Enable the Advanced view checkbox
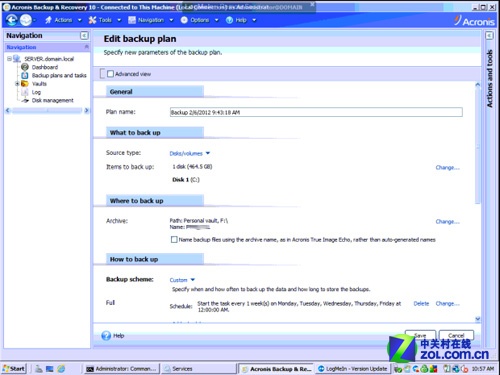 (x=110, y=74)
